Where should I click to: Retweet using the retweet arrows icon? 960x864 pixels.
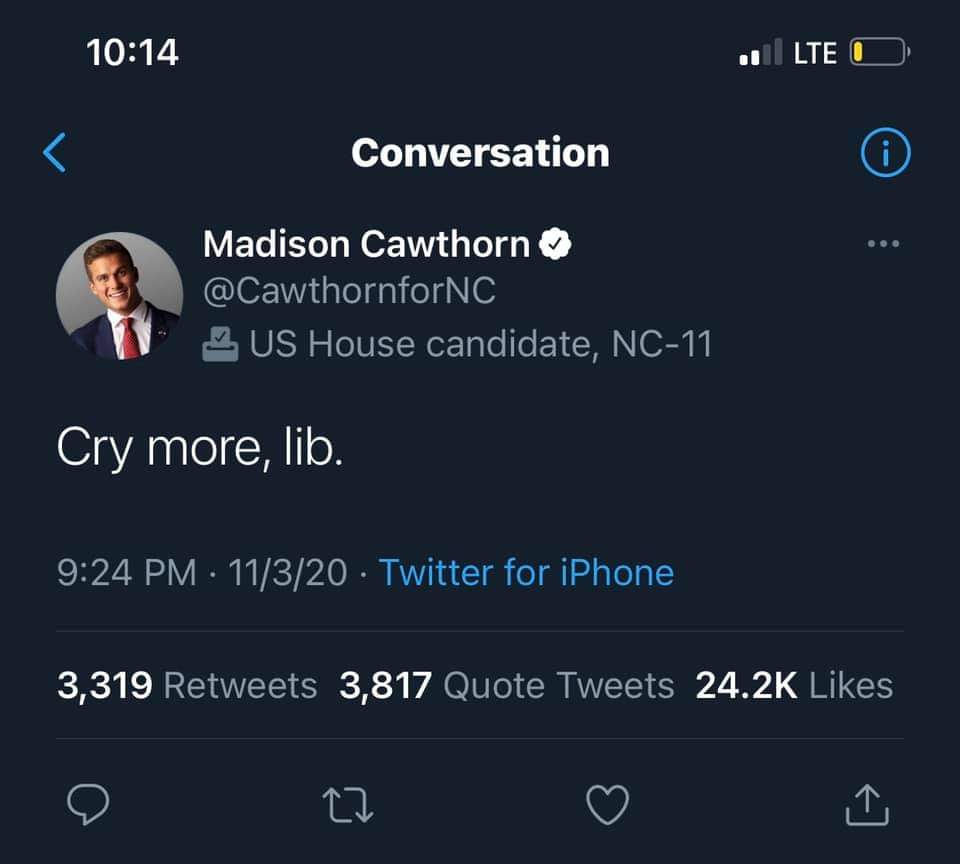(x=348, y=806)
